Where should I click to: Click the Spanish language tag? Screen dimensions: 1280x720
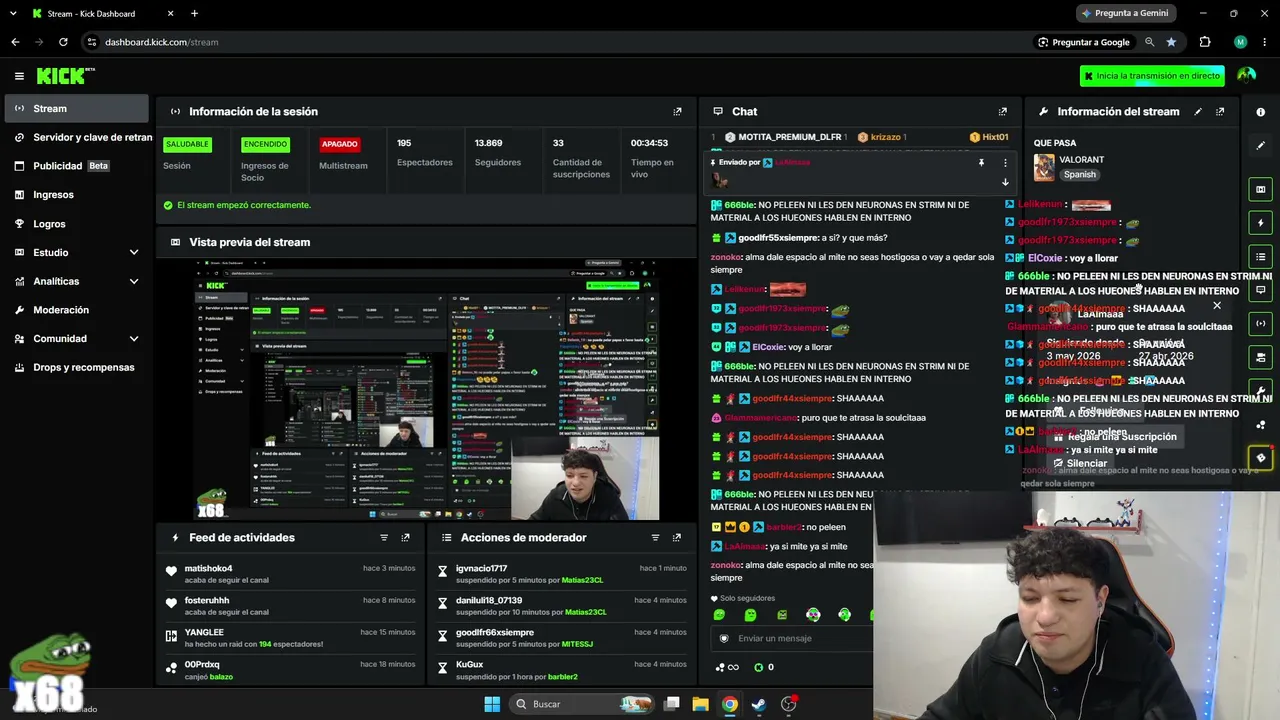1080,175
